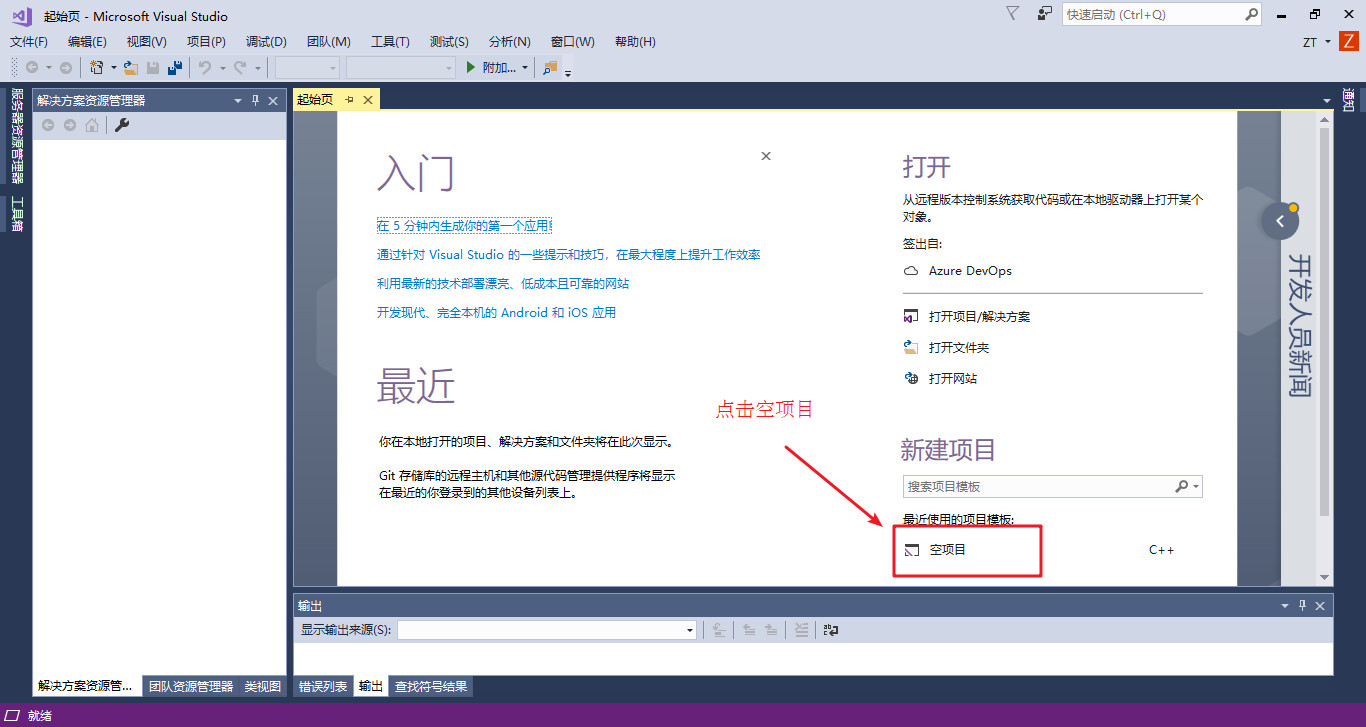The height and width of the screenshot is (727, 1366).
Task: Switch to the 类视图 tab
Action: (x=263, y=686)
